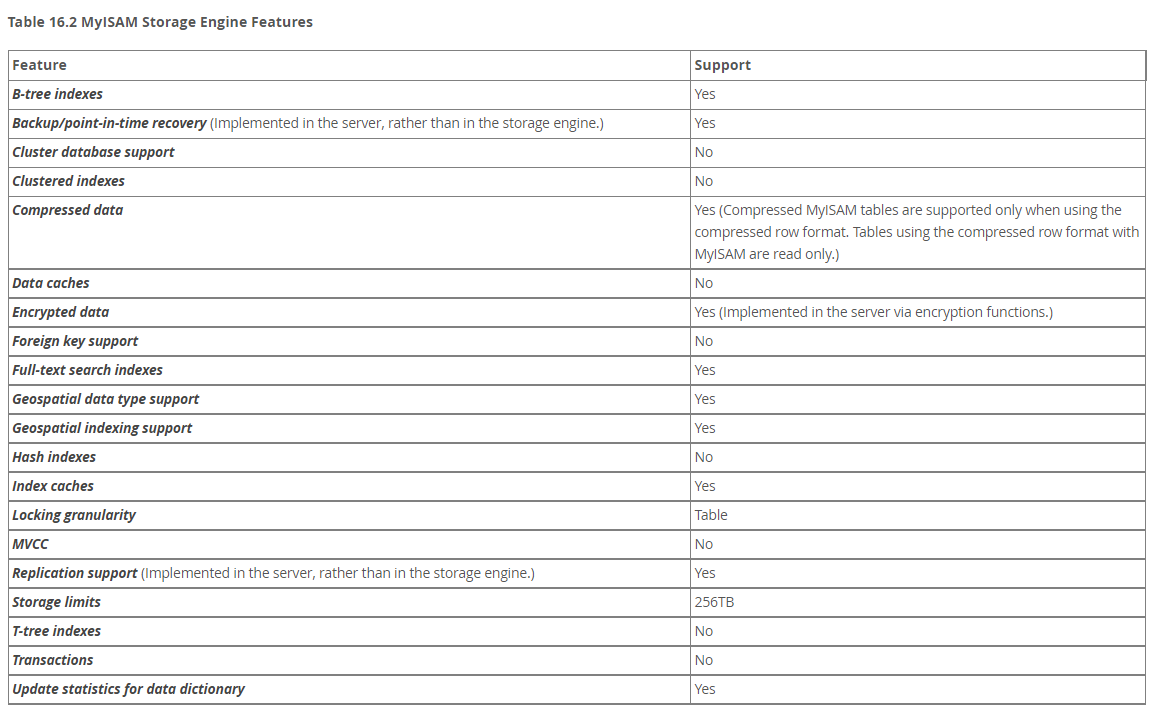Click 'Encrypted data' row label
This screenshot has width=1166, height=722.
(60, 312)
